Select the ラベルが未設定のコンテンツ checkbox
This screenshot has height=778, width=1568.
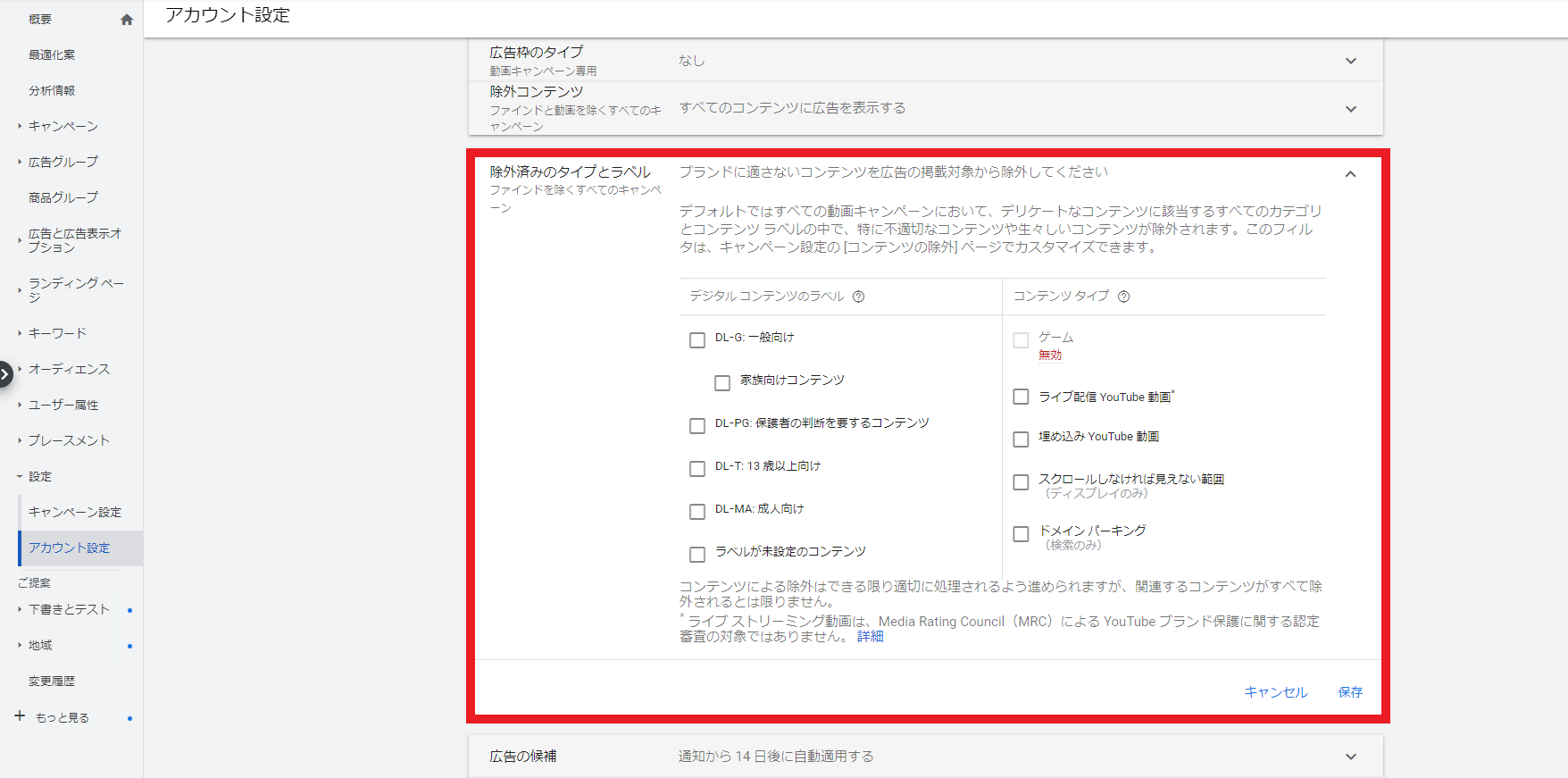click(x=697, y=554)
